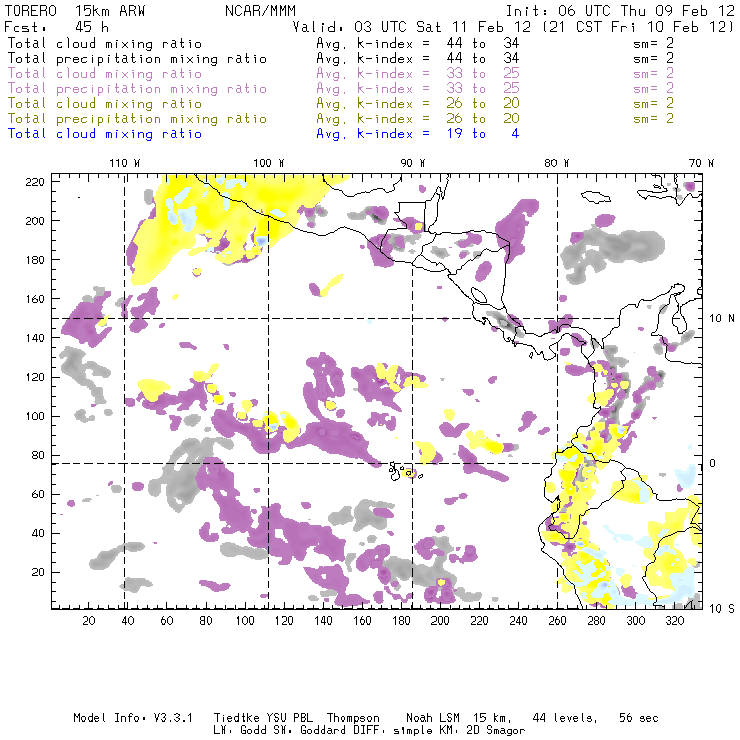Select the 70 W longitude label
This screenshot has width=740, height=740.
(x=702, y=162)
